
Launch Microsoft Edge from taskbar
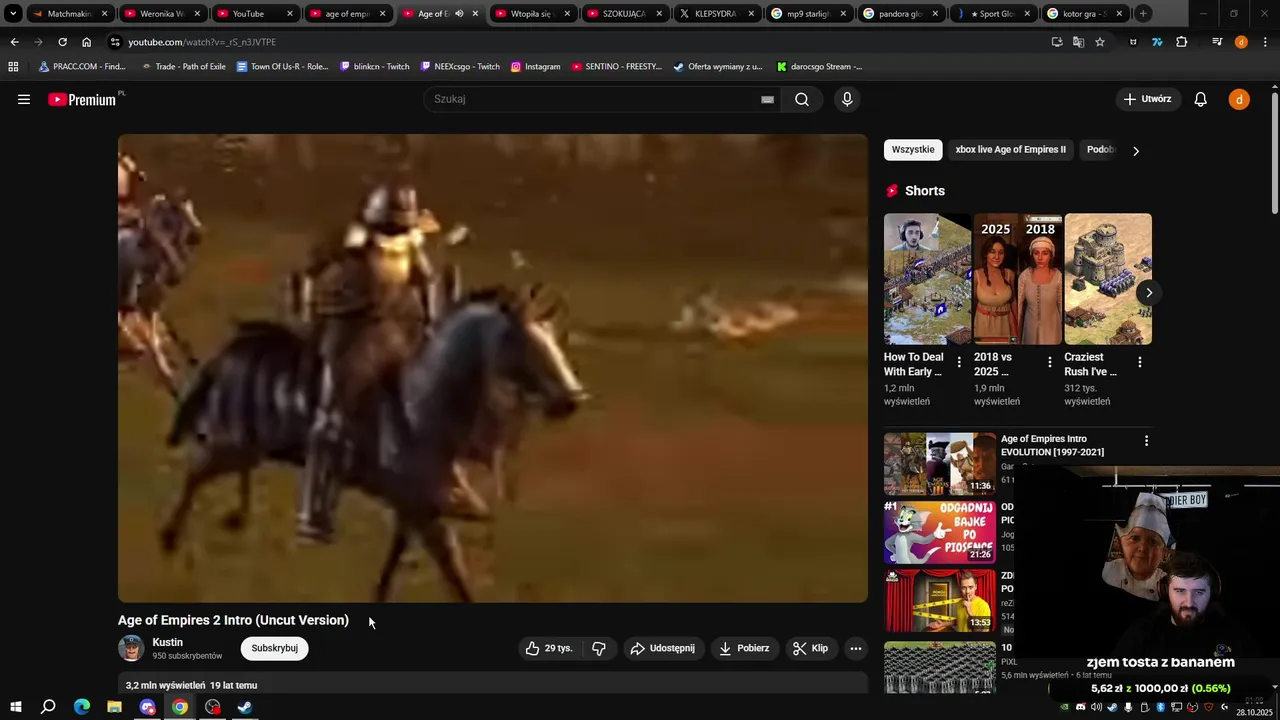click(82, 707)
